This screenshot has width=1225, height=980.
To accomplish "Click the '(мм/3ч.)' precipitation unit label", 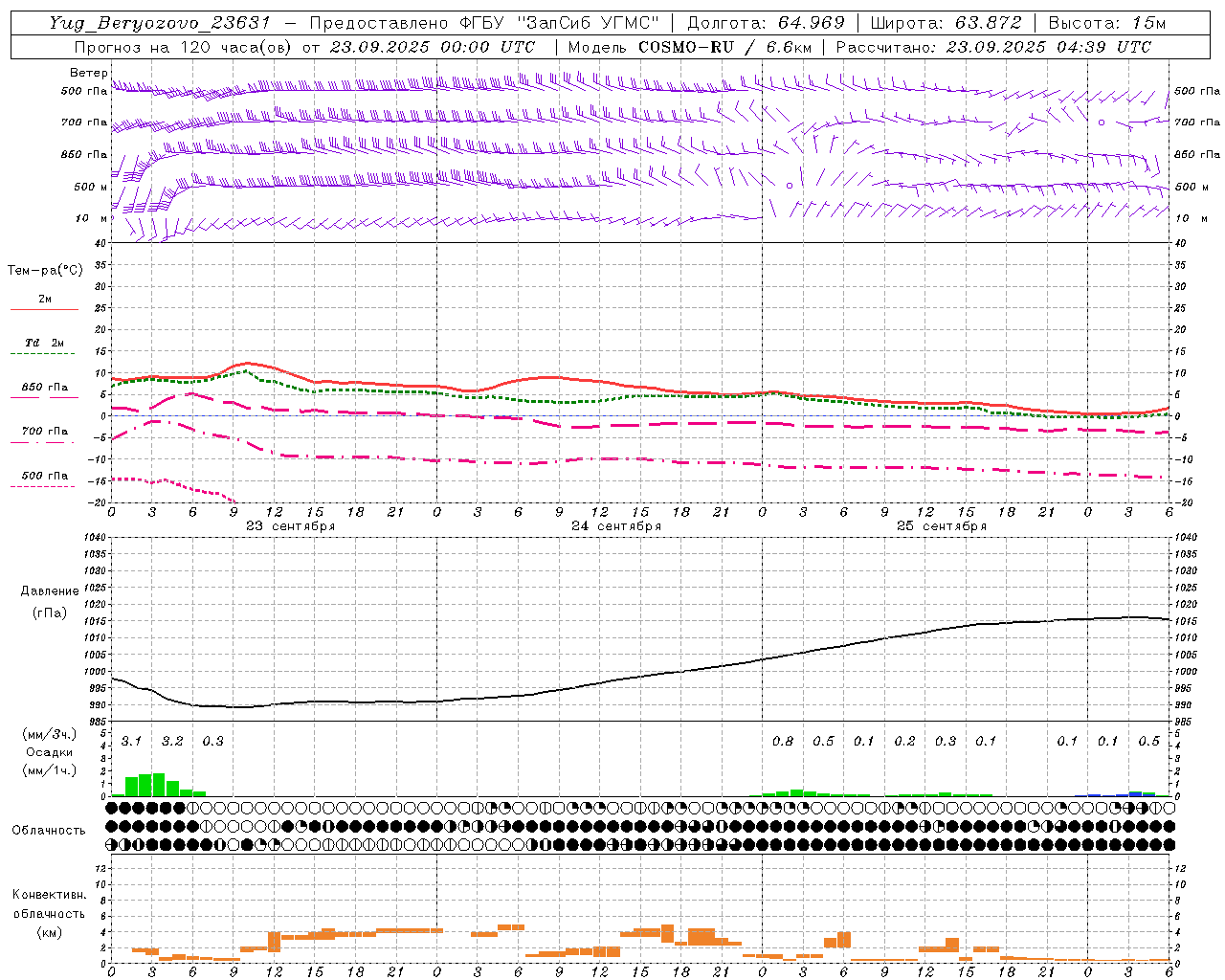I will pos(50,734).
